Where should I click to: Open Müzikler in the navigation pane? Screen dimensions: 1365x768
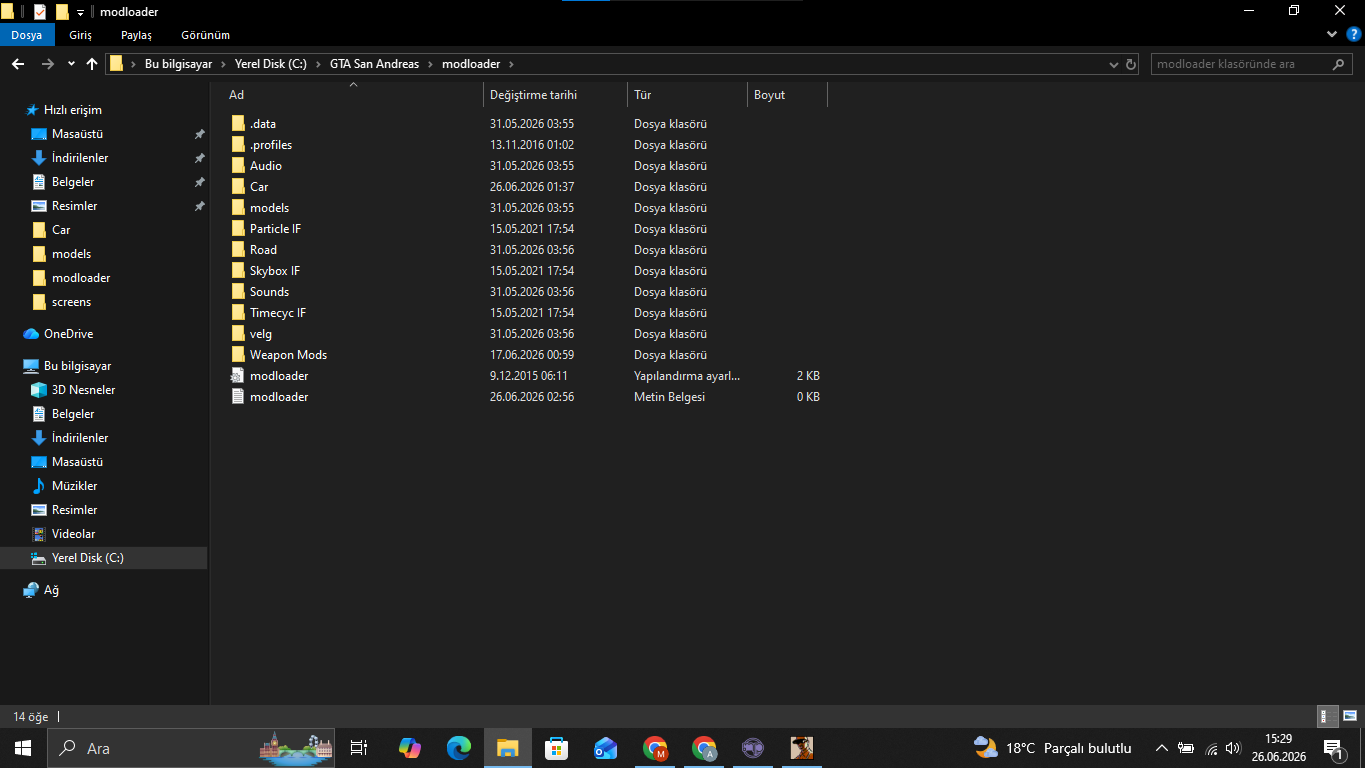tap(74, 486)
